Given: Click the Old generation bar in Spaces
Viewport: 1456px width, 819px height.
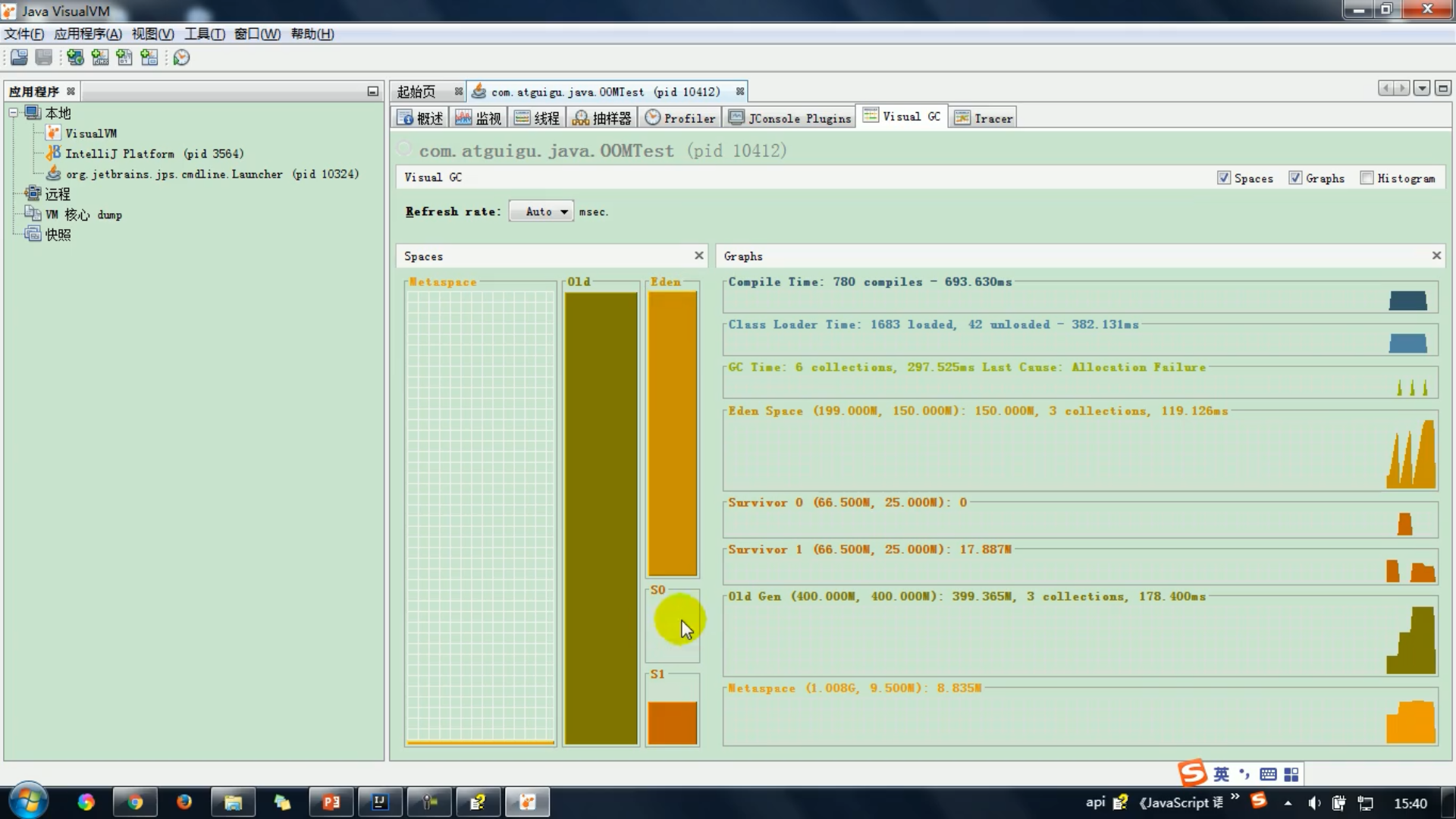Looking at the screenshot, I should click(601, 519).
